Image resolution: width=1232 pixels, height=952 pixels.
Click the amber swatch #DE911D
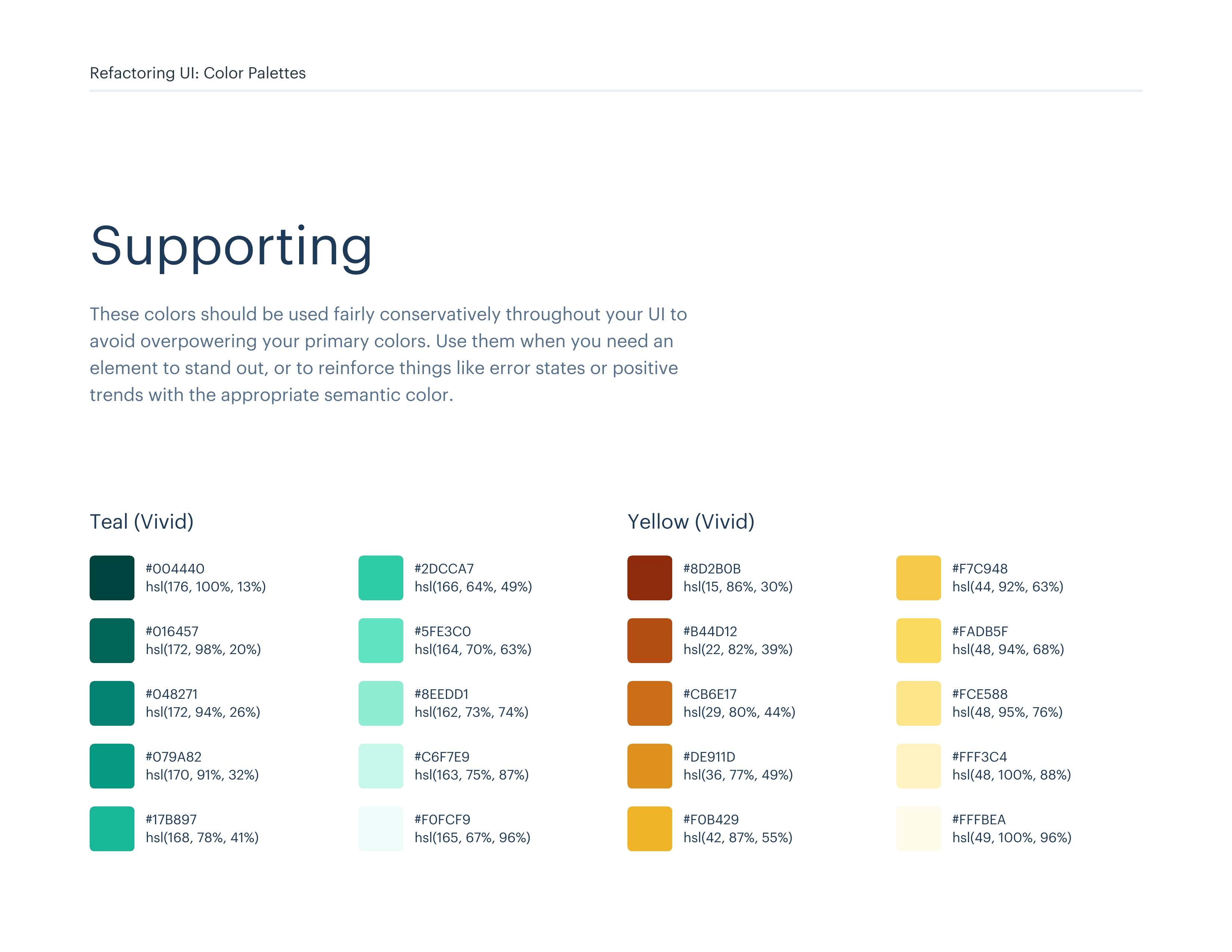(x=649, y=765)
